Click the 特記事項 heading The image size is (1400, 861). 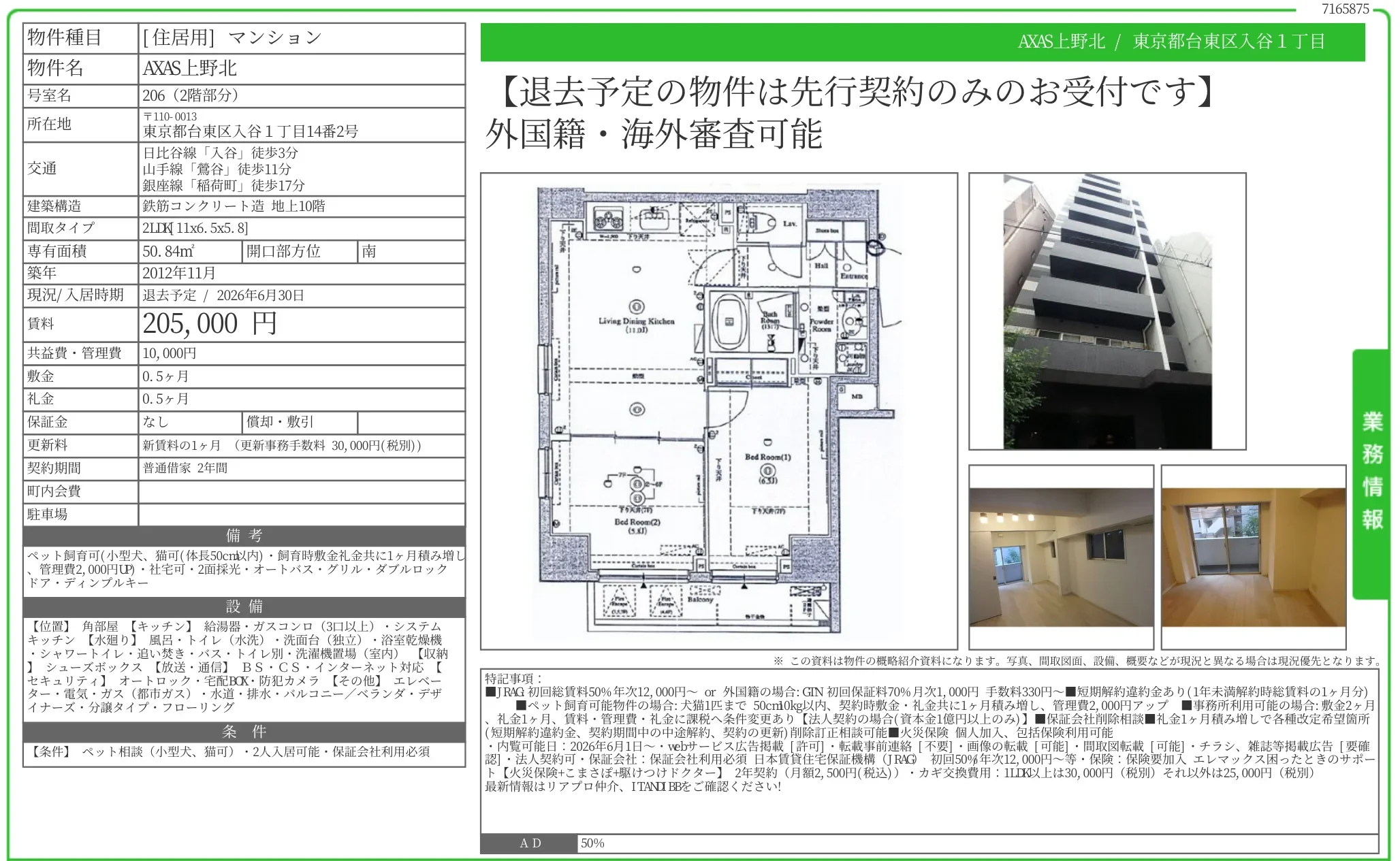pyautogui.click(x=513, y=679)
